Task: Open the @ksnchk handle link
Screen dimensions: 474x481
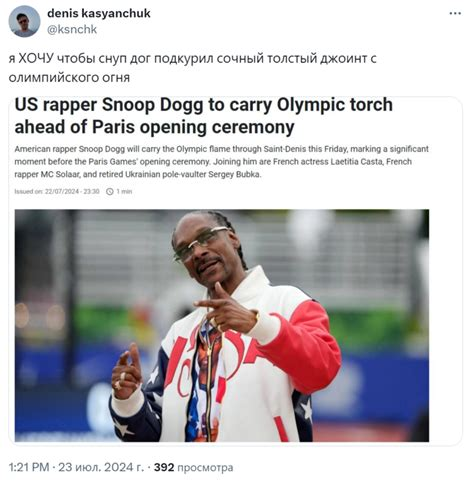Action: pyautogui.click(x=72, y=29)
